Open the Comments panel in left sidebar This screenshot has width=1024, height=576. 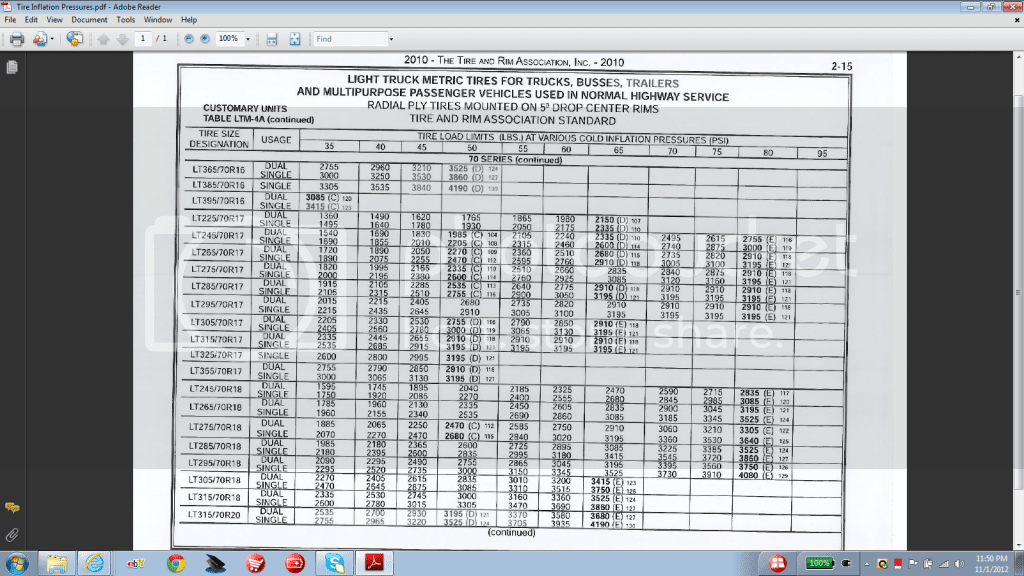click(x=12, y=507)
